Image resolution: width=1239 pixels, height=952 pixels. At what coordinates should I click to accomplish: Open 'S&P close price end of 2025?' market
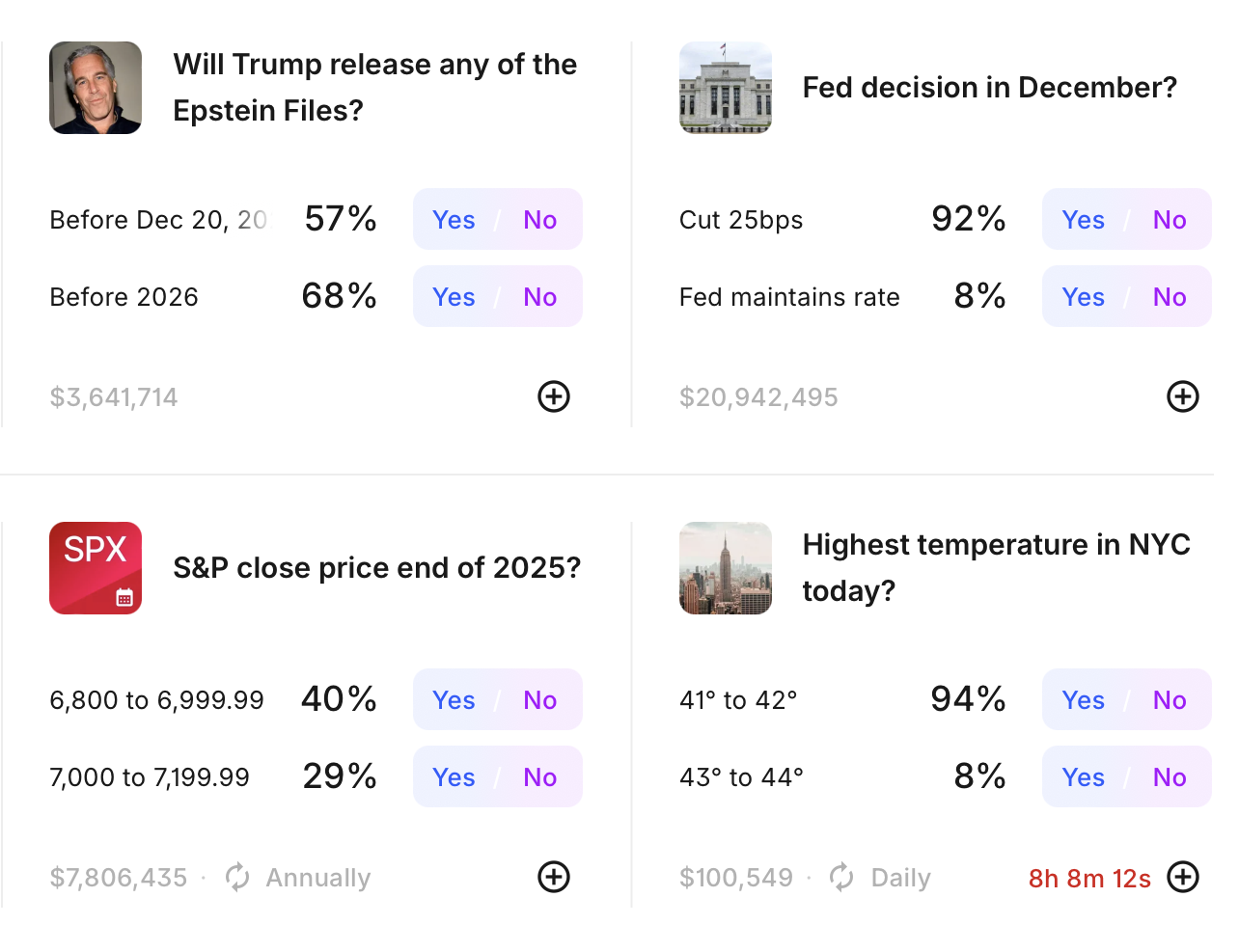376,568
